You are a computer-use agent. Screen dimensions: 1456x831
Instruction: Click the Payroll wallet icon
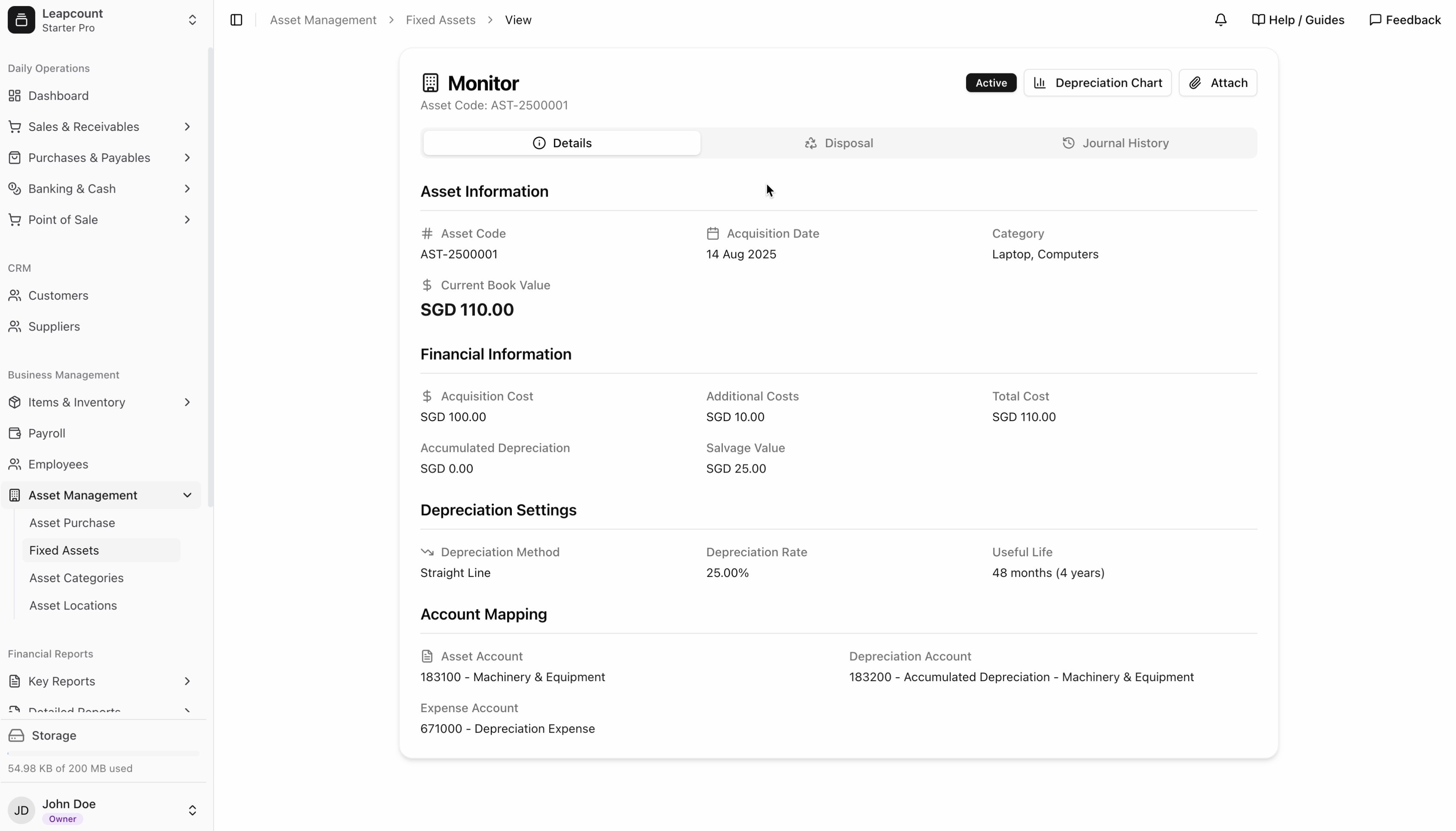tap(15, 433)
